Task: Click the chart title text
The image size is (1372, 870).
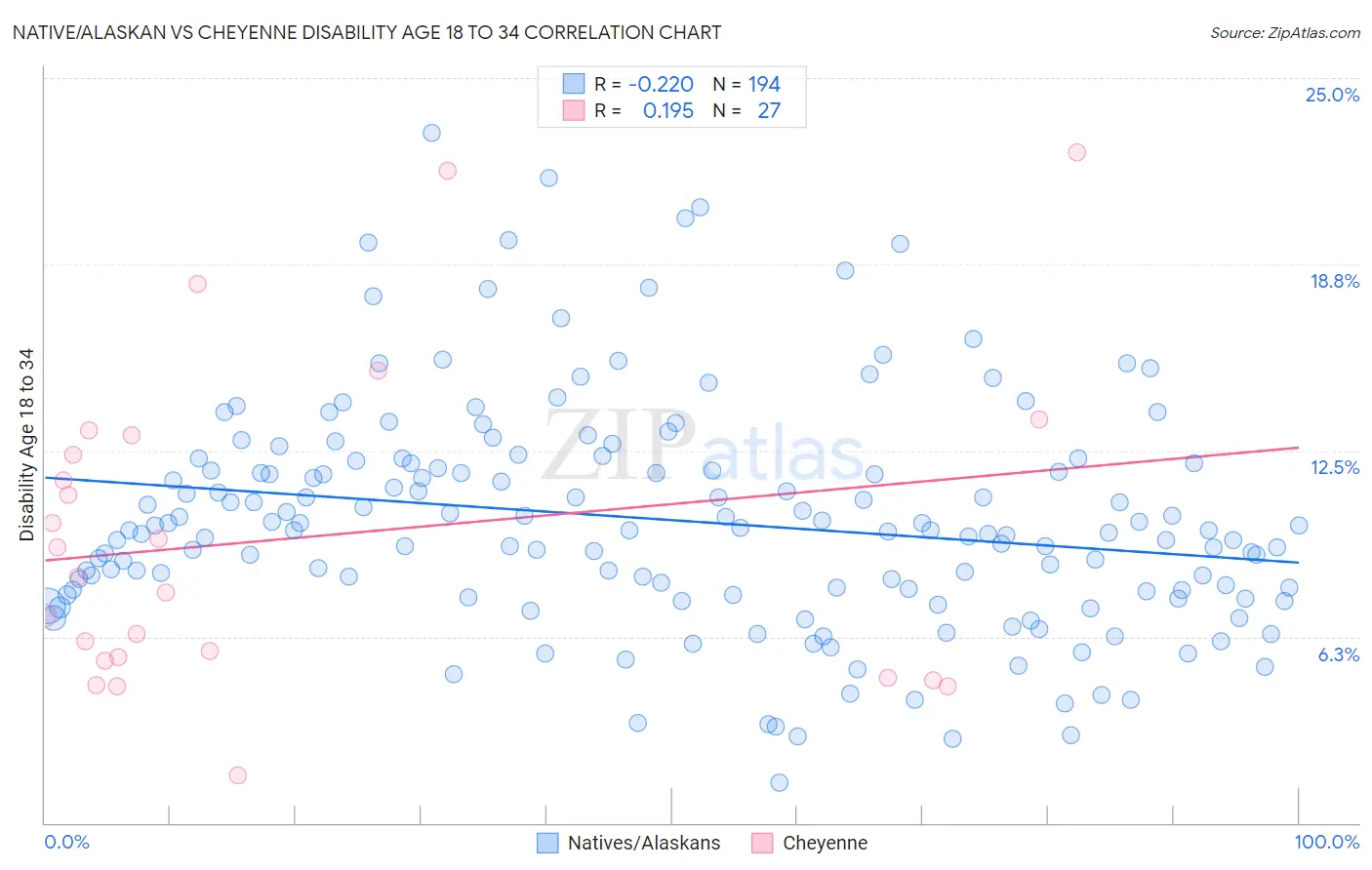Action: (367, 32)
